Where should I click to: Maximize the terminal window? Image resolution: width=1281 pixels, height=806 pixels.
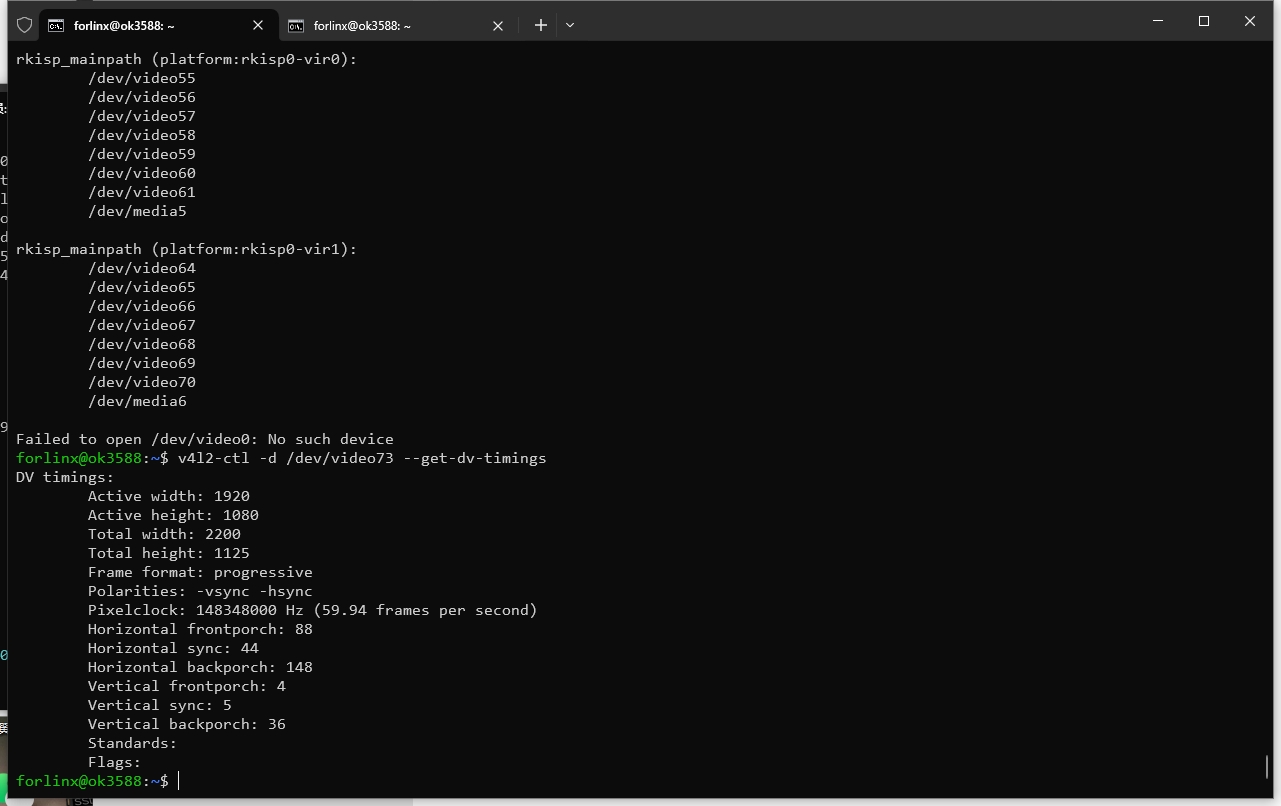[x=1204, y=21]
